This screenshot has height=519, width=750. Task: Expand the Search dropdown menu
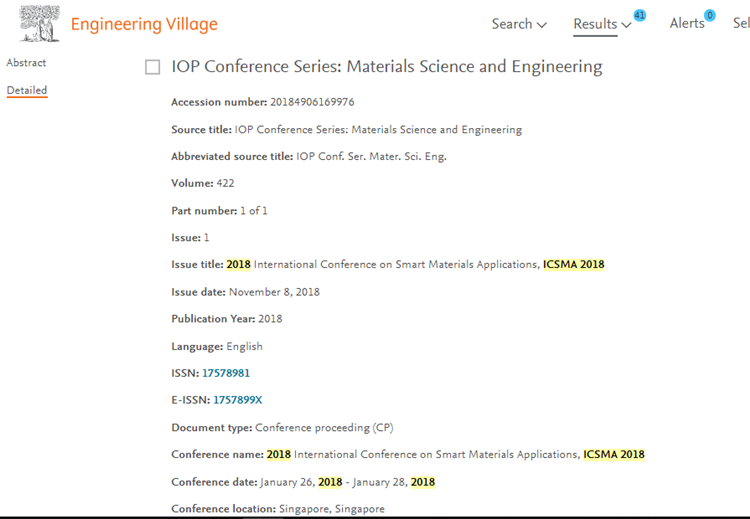pyautogui.click(x=519, y=24)
